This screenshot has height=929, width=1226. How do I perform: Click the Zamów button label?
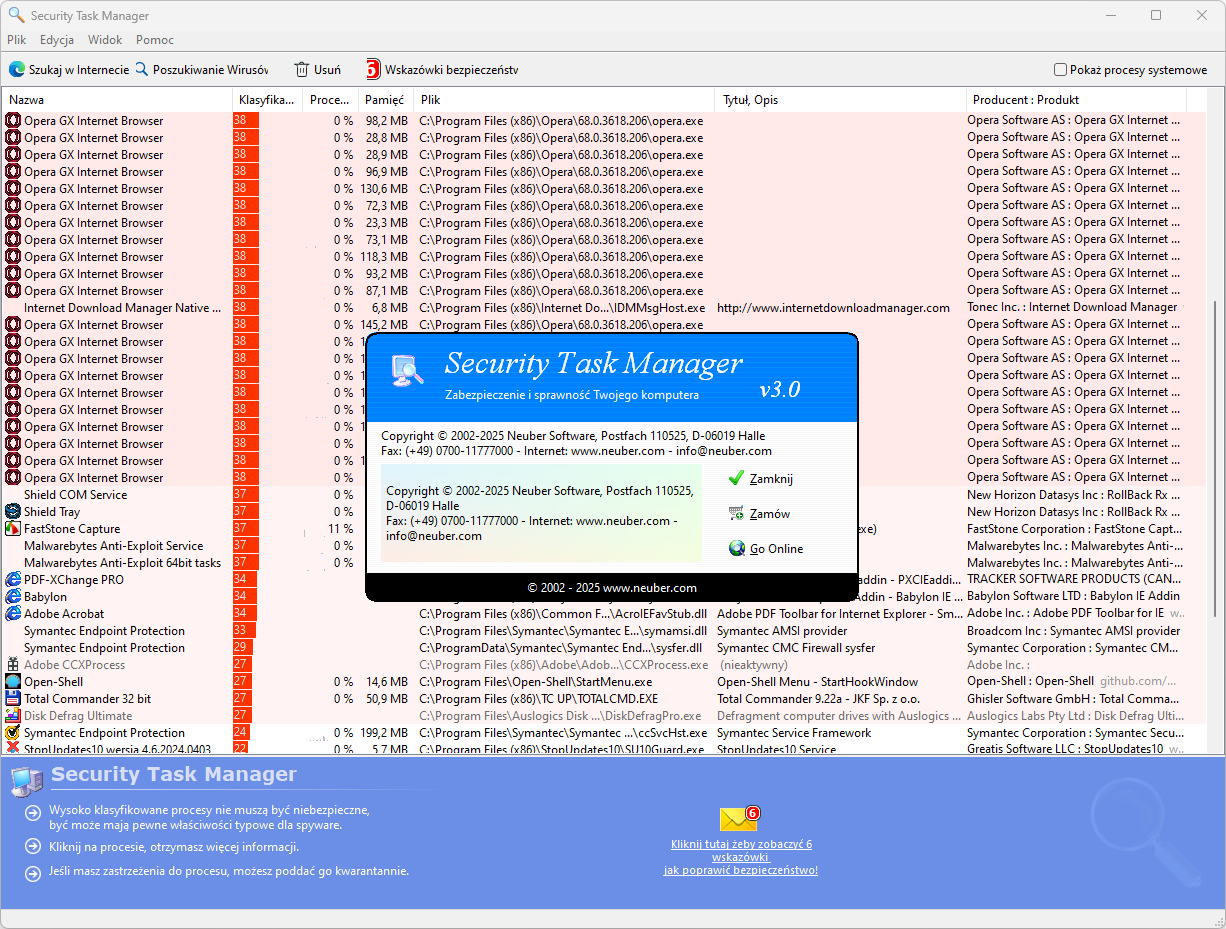coord(770,514)
